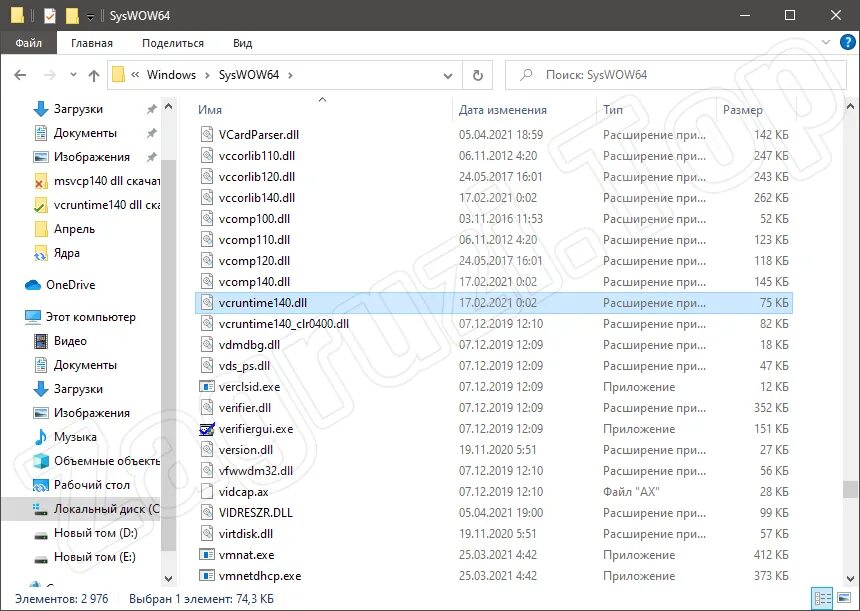Select pinned Изображения in quick access
860x611 pixels.
[x=92, y=157]
